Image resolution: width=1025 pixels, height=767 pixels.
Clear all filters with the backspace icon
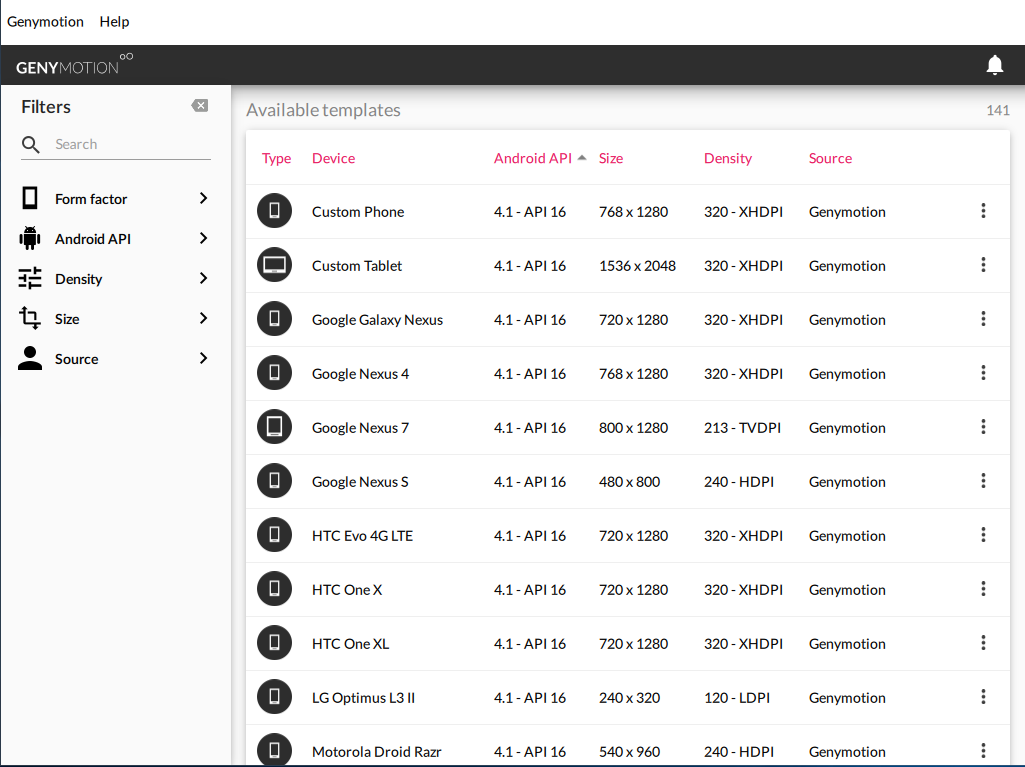[x=200, y=106]
